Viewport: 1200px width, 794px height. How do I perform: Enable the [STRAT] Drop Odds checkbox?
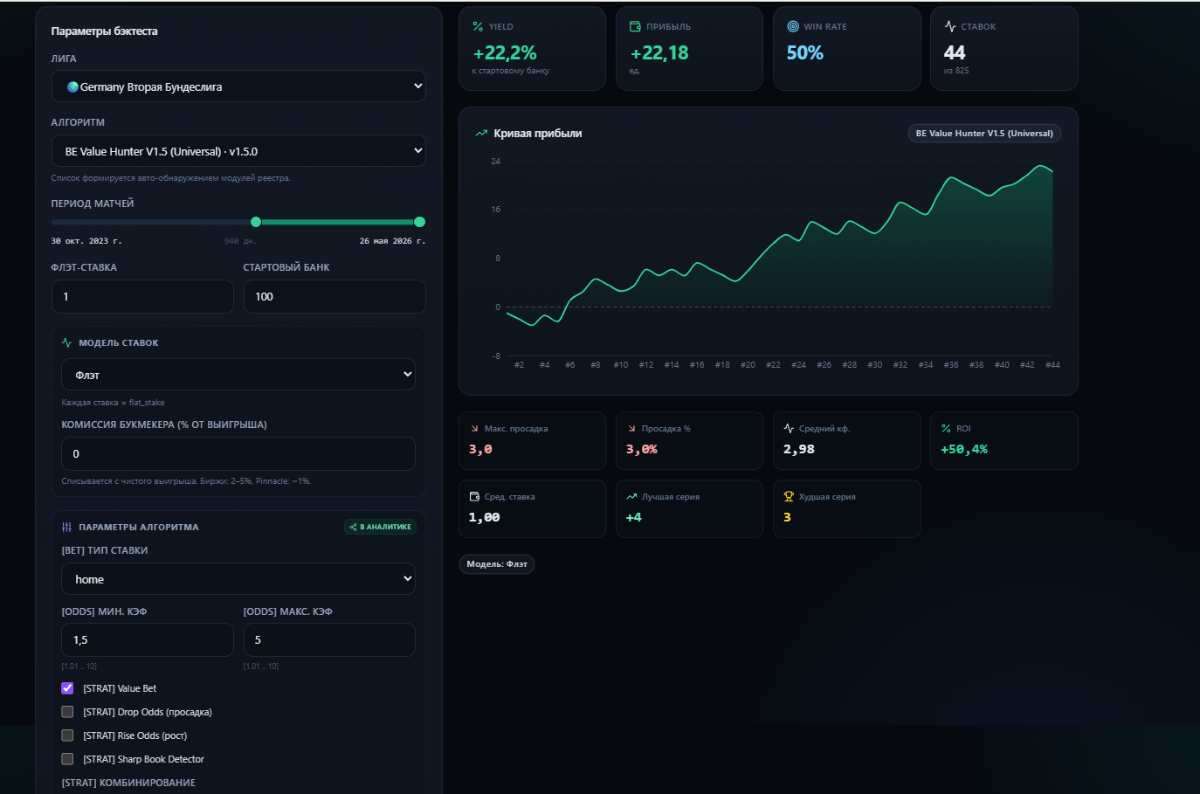[67, 712]
